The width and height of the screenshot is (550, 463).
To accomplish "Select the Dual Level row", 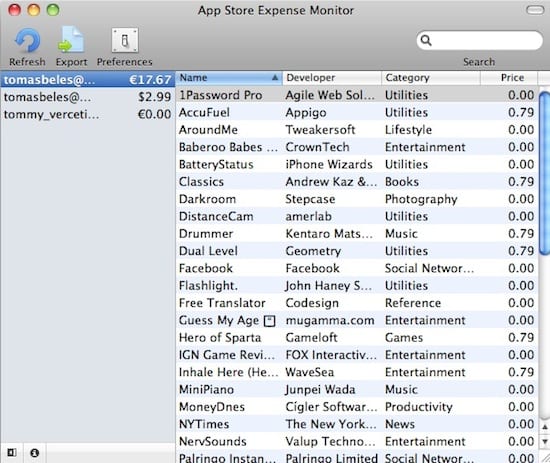I will 357,251.
